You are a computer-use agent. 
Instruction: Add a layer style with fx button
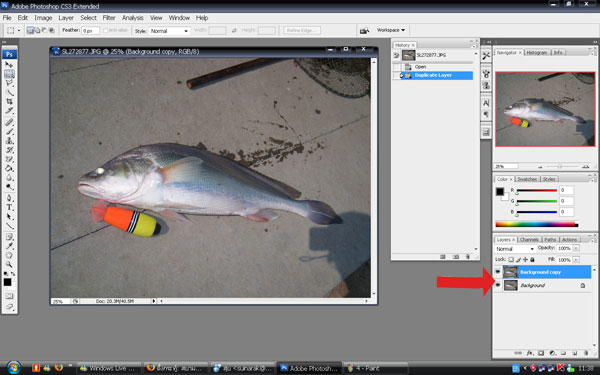coord(530,353)
